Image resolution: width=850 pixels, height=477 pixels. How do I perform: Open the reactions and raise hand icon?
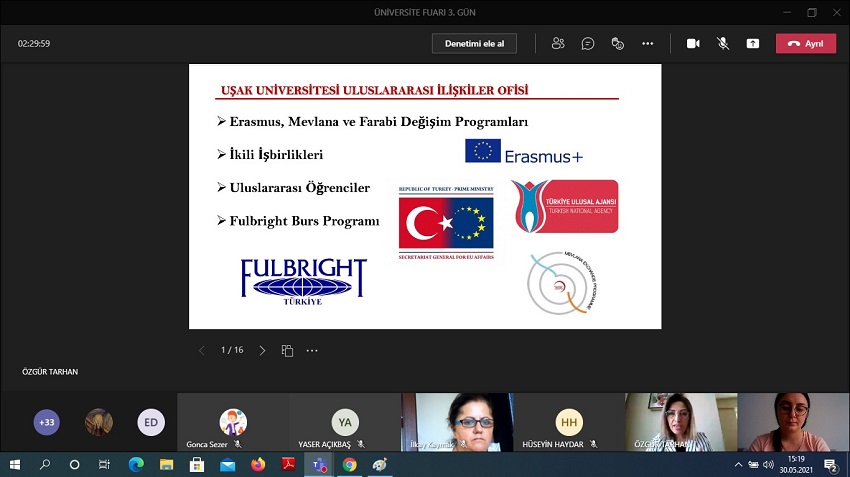pos(618,43)
